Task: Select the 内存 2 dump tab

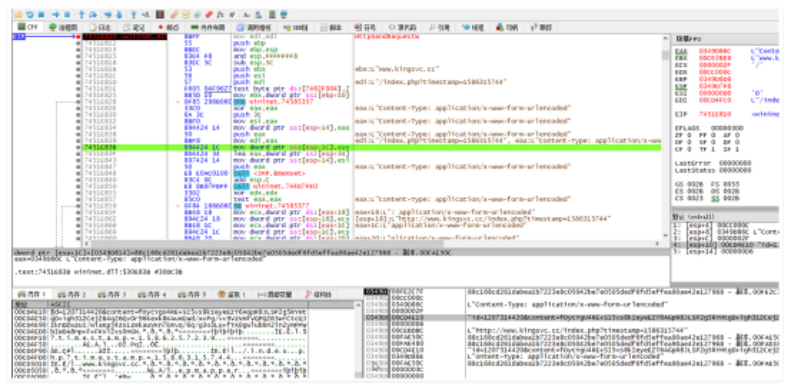Action: pyautogui.click(x=71, y=294)
